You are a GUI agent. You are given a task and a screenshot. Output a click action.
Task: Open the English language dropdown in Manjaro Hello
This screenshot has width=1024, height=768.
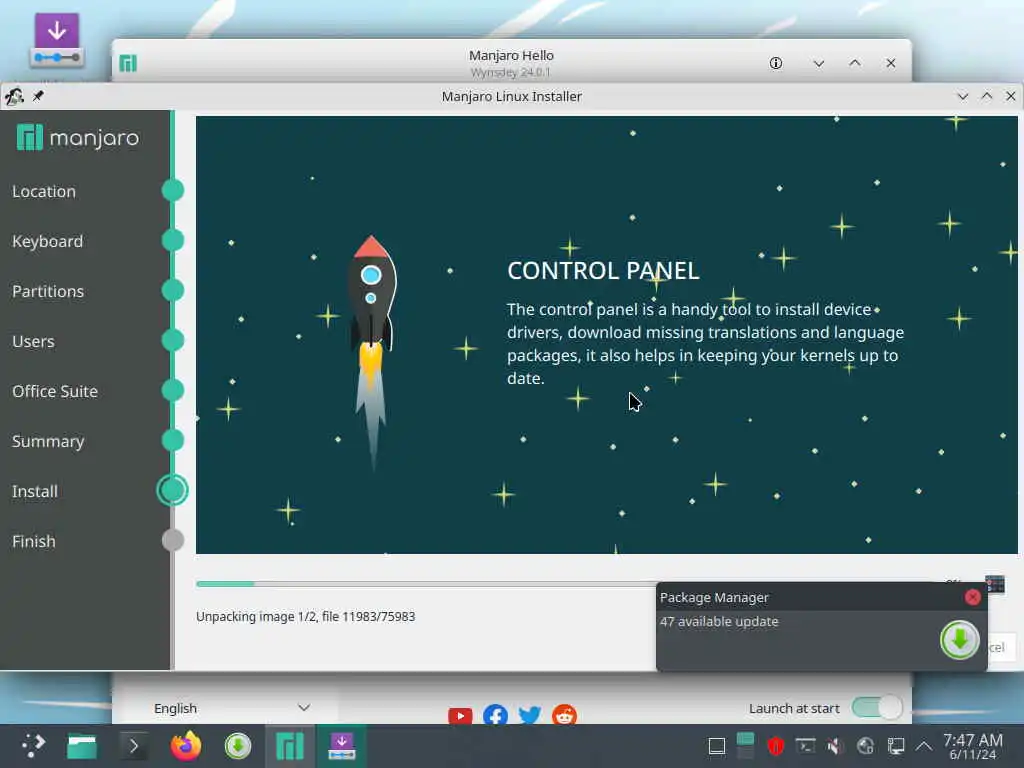(x=232, y=708)
